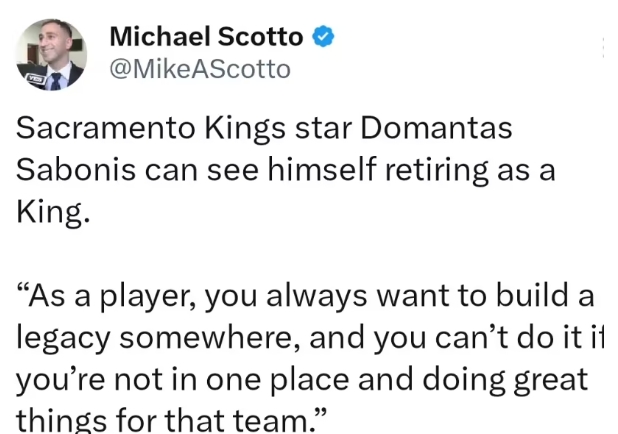Click the line "Sacramento Kings star Domantas"
The image size is (618, 434).
[264, 130]
